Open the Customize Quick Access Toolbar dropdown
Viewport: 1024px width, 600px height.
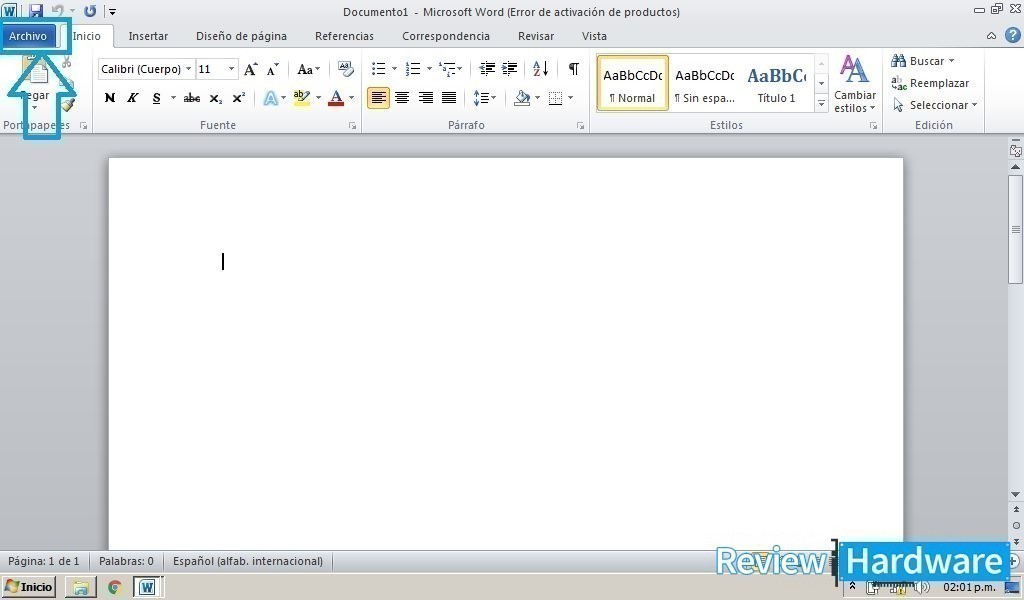click(112, 11)
